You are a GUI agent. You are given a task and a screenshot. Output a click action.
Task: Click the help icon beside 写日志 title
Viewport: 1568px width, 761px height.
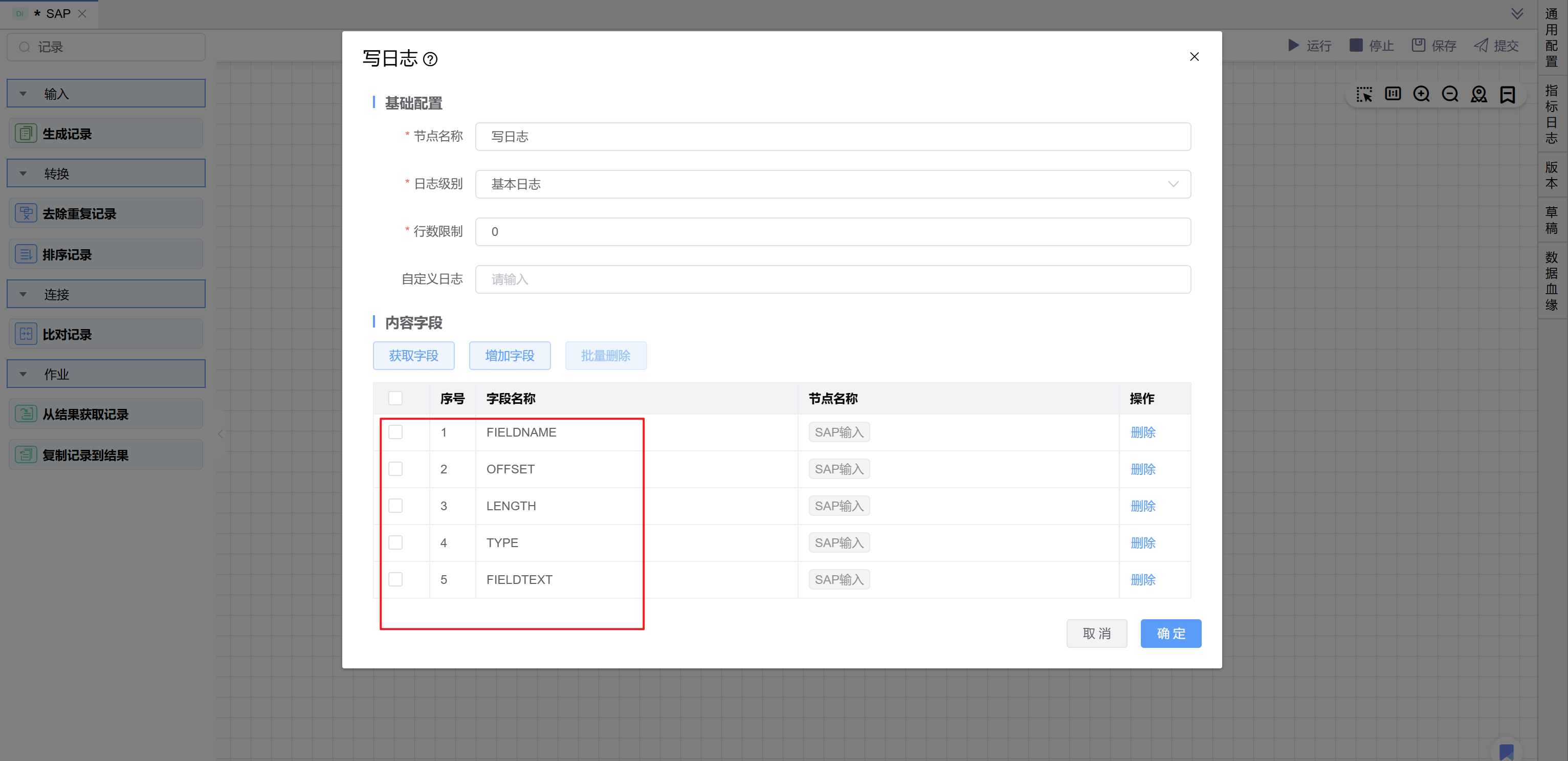tap(430, 59)
